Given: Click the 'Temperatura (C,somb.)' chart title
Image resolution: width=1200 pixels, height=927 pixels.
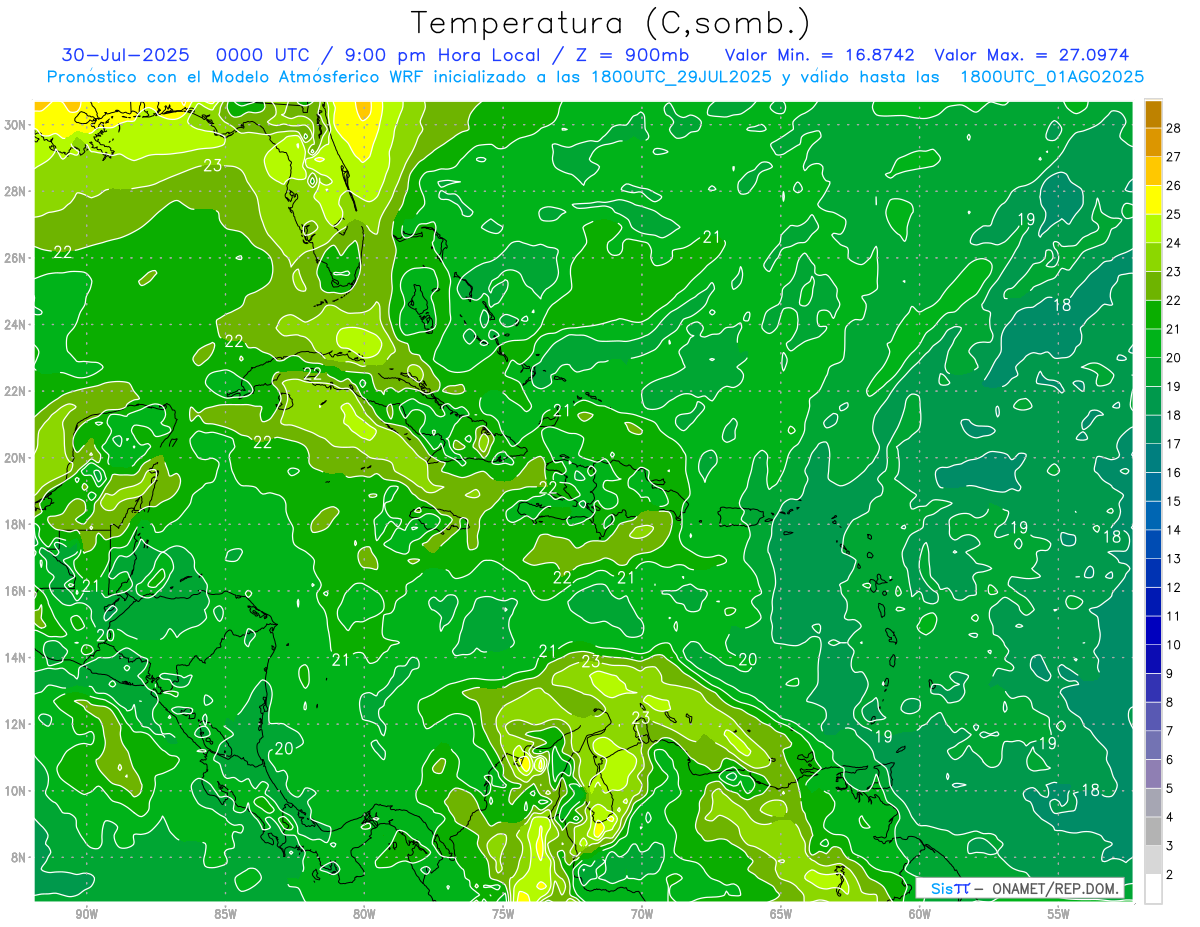Looking at the screenshot, I should pyautogui.click(x=611, y=23).
